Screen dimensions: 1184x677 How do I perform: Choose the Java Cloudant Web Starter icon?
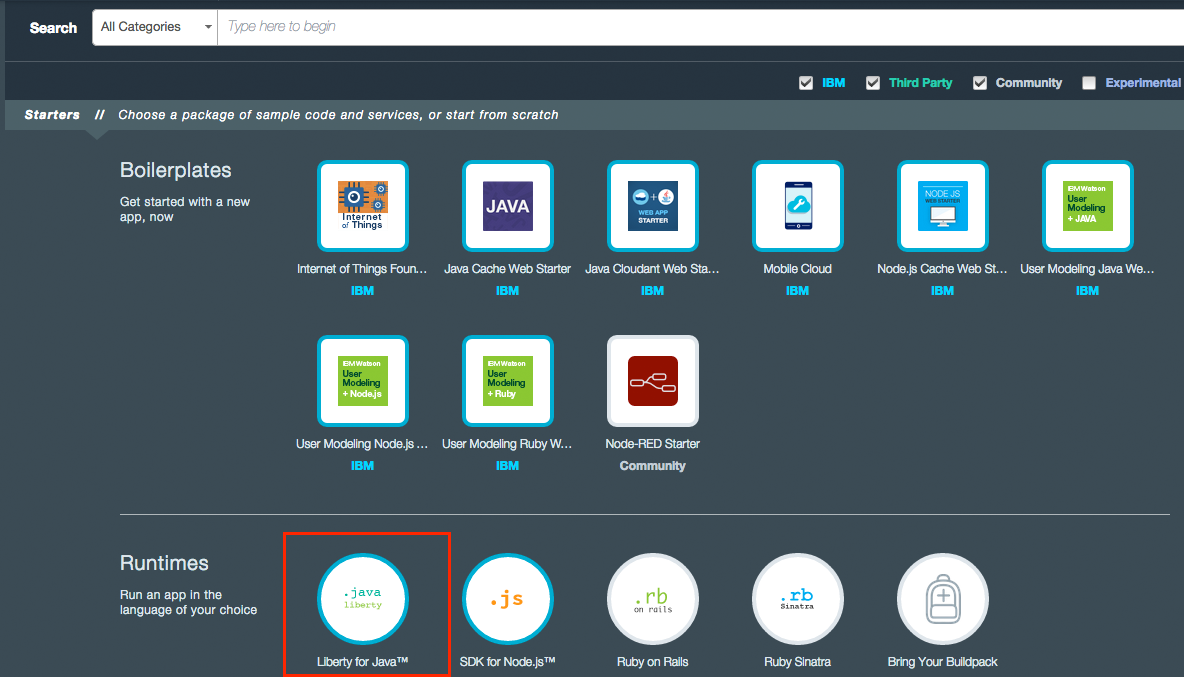pyautogui.click(x=652, y=206)
